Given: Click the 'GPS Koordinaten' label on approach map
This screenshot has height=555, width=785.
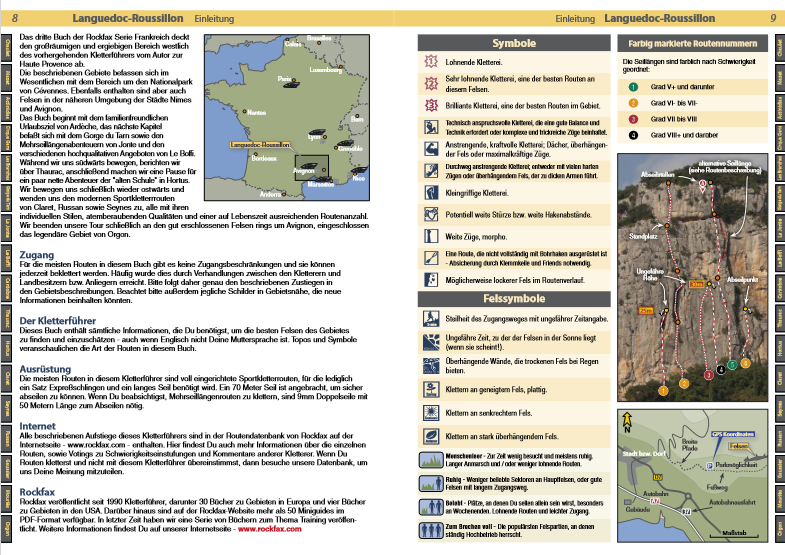Looking at the screenshot, I should pyautogui.click(x=732, y=434).
